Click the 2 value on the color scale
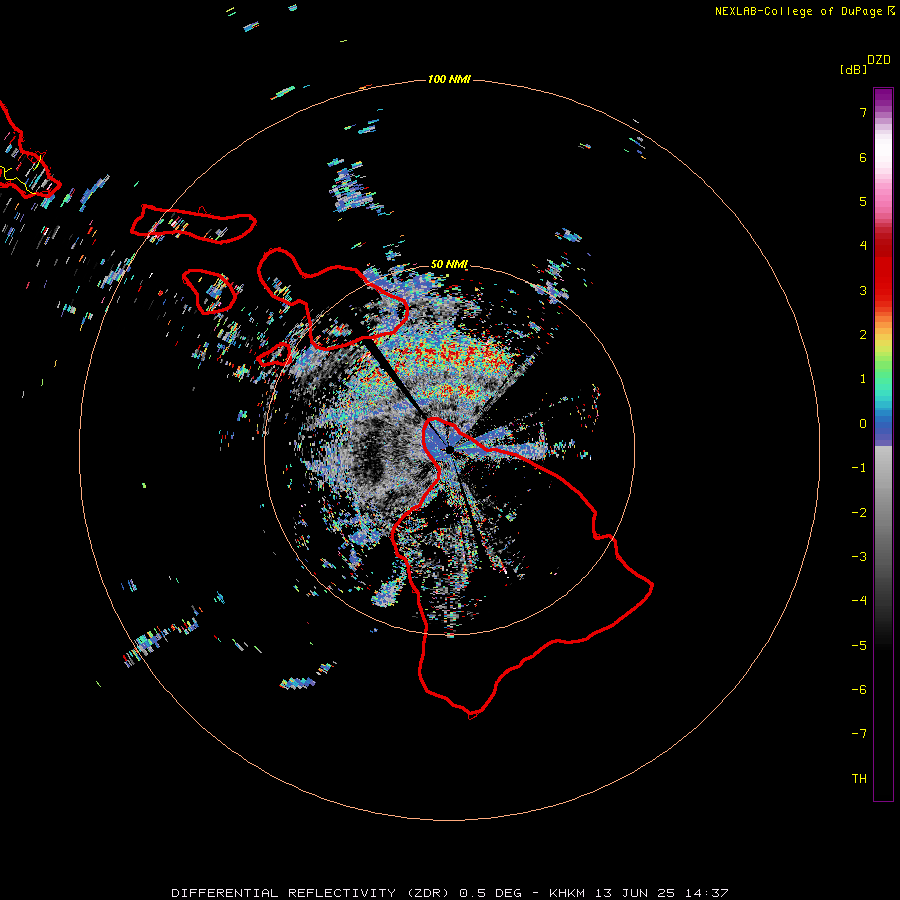The height and width of the screenshot is (900, 900). pos(863,335)
